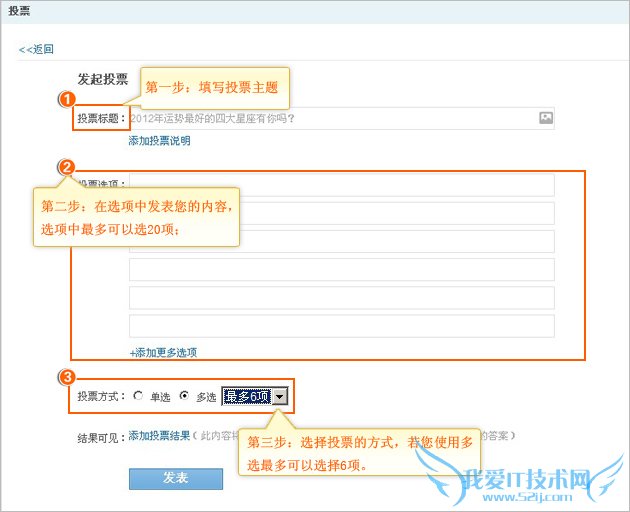Focus the 投票标题 input field
This screenshot has height=512, width=630.
click(x=342, y=118)
